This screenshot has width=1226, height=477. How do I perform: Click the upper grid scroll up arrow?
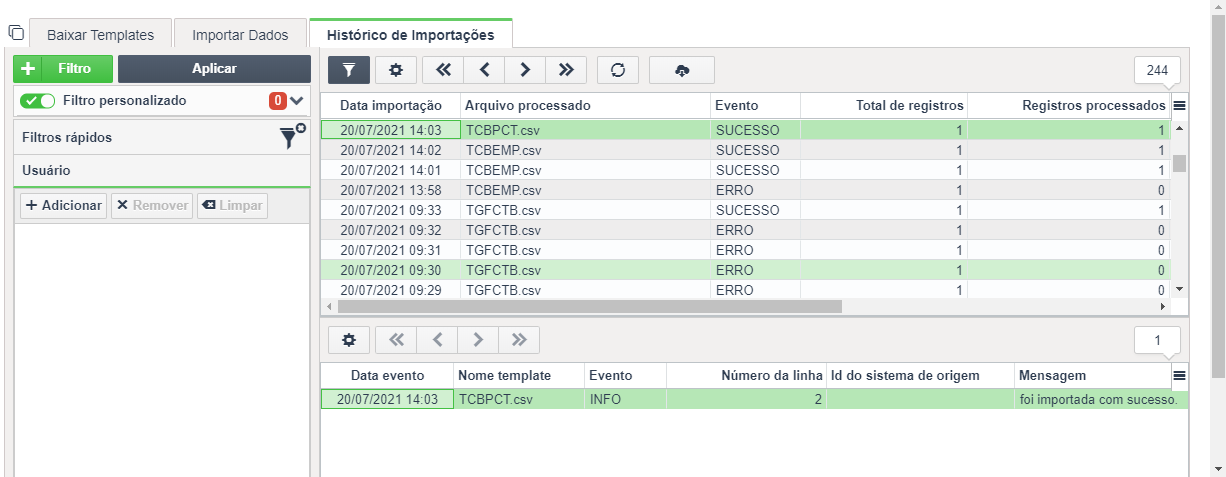click(x=1179, y=129)
